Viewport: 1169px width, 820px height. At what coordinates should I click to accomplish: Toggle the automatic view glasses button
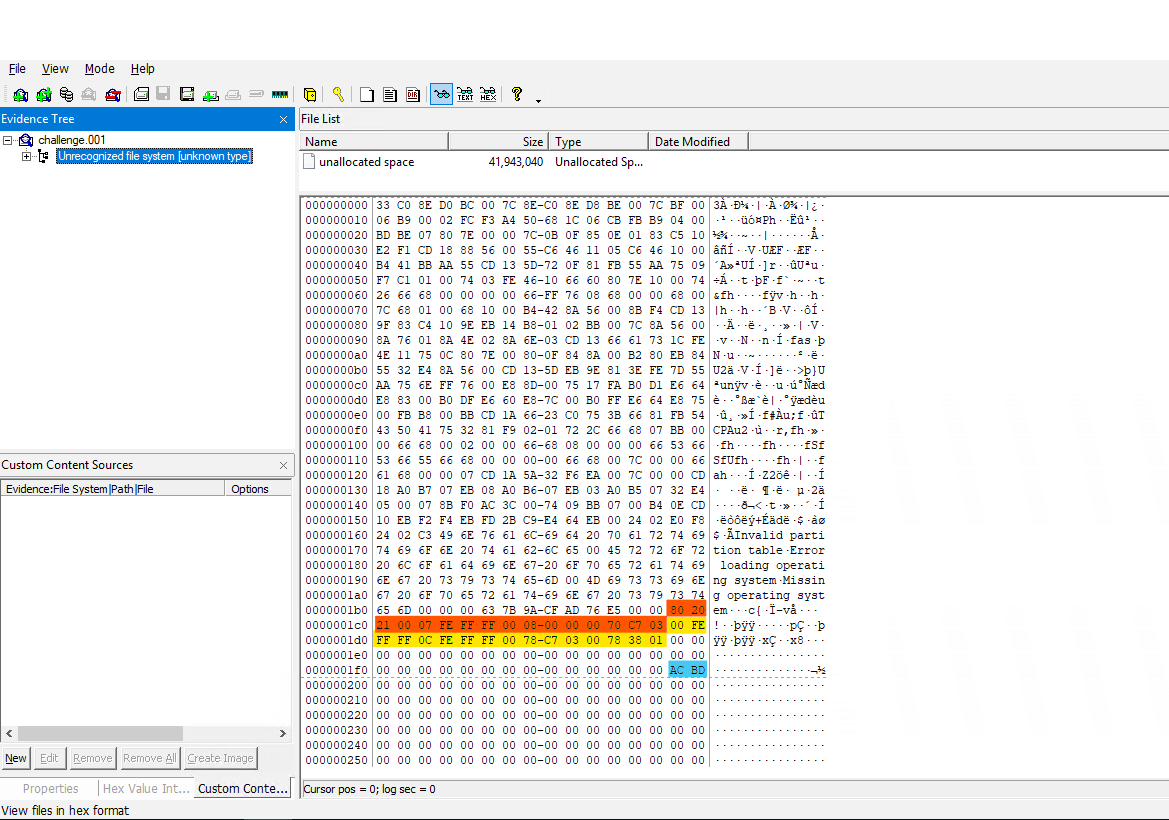[441, 95]
